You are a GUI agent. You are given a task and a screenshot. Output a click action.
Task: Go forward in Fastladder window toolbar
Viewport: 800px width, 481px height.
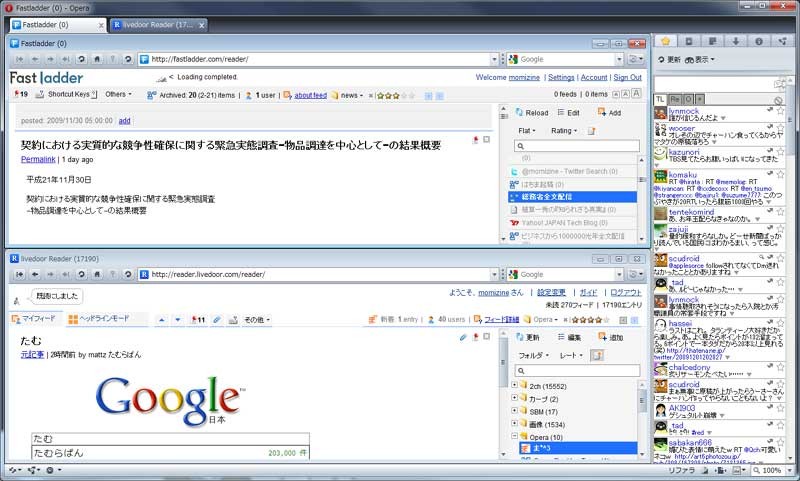[51, 59]
